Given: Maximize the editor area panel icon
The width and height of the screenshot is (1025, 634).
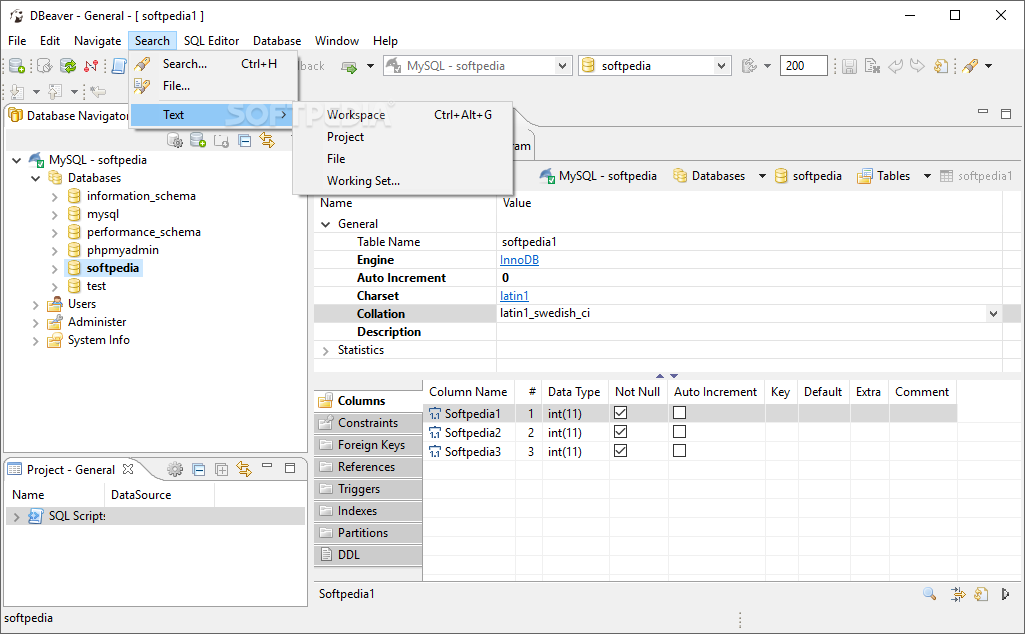Looking at the screenshot, I should [x=1006, y=114].
